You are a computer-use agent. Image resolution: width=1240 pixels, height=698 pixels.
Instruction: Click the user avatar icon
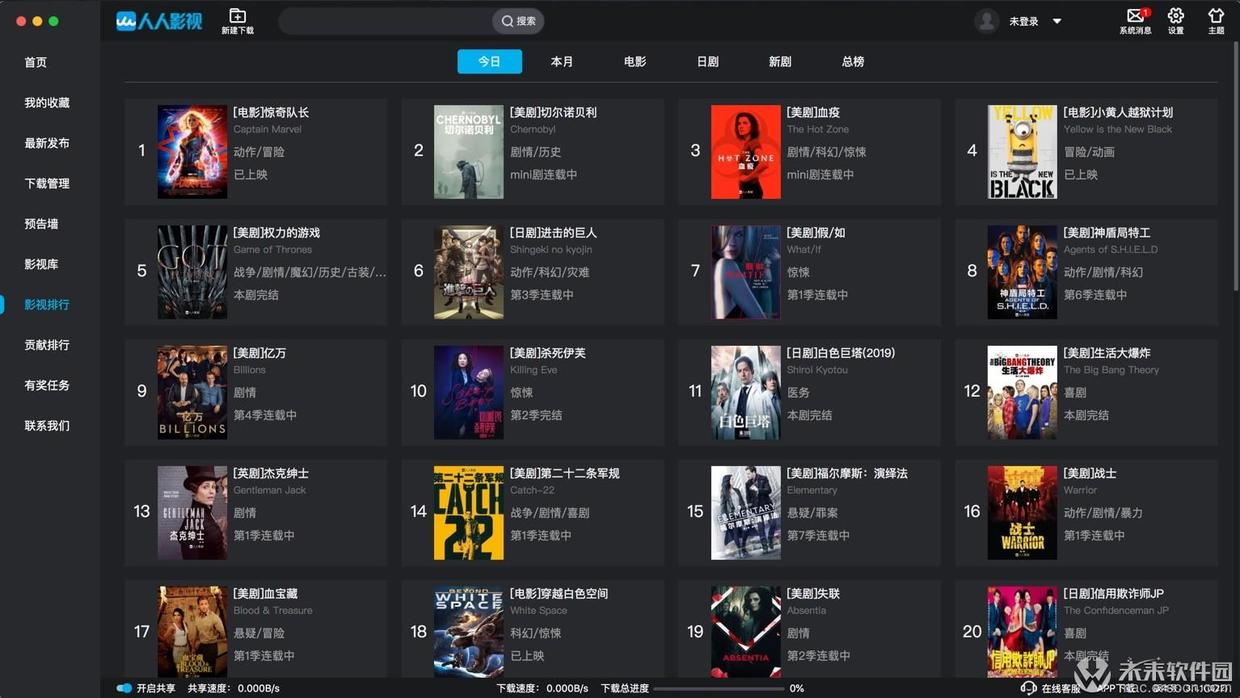987,21
